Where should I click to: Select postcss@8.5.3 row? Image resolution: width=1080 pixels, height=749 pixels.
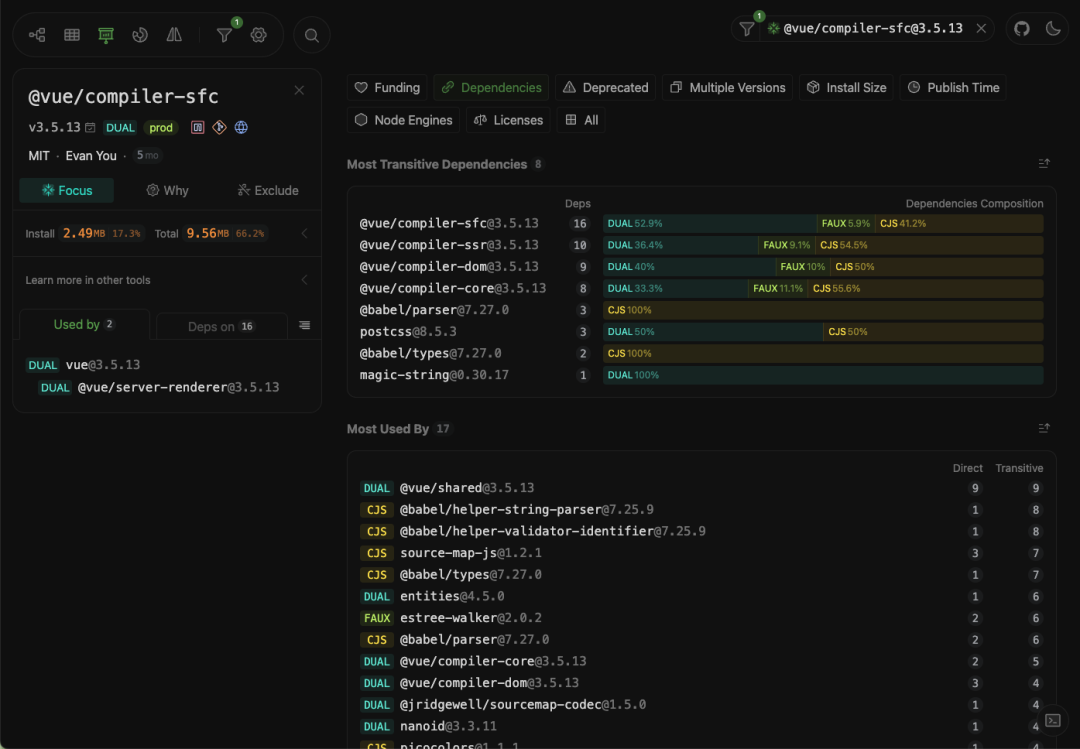coord(701,331)
